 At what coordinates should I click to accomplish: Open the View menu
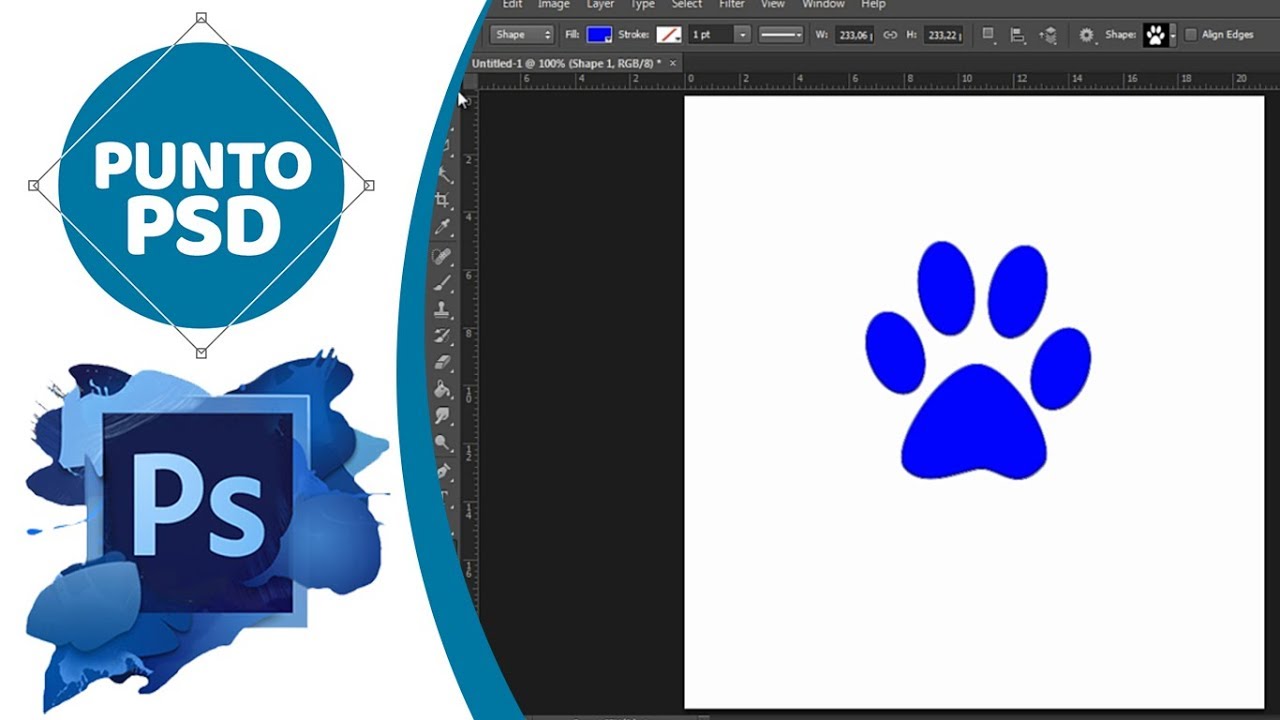pyautogui.click(x=773, y=5)
